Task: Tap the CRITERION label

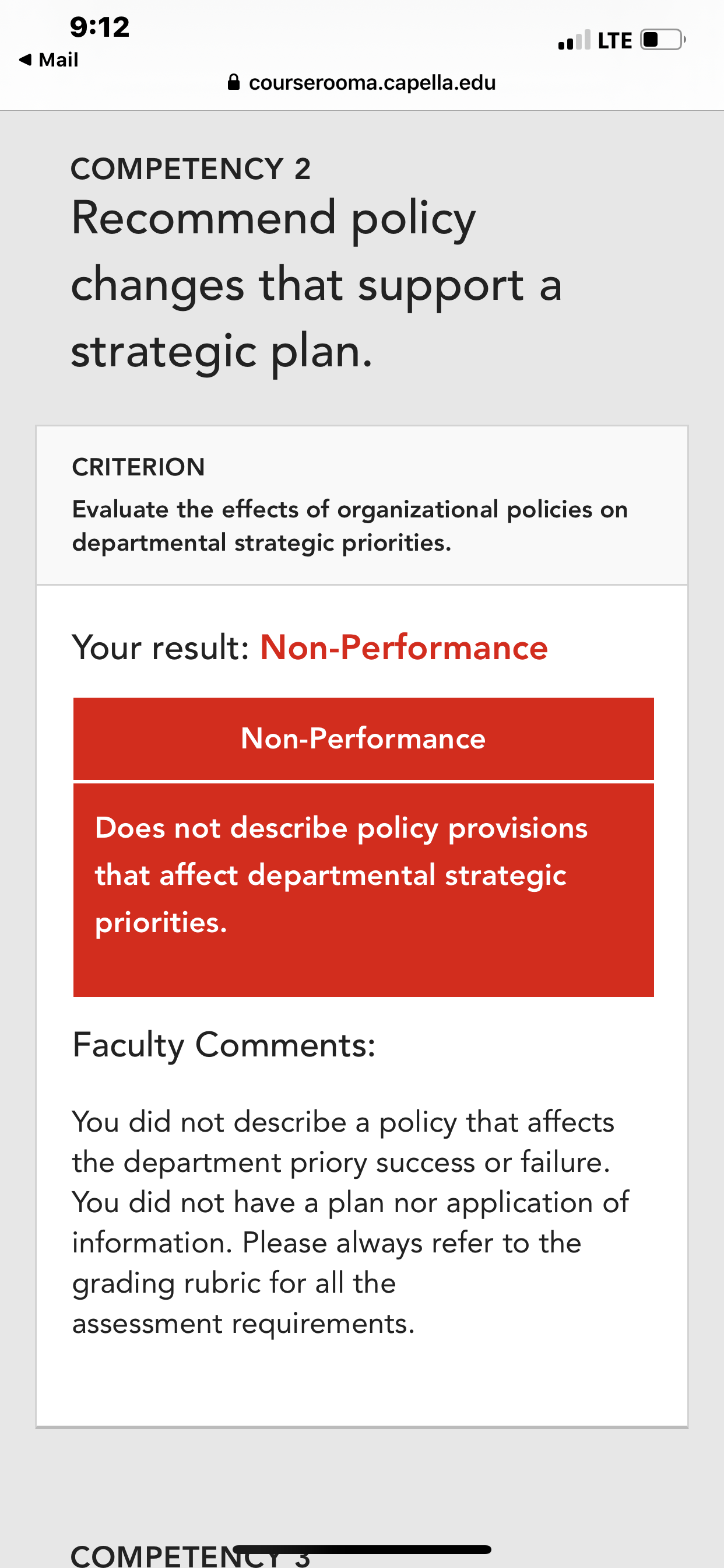Action: pyautogui.click(x=139, y=467)
